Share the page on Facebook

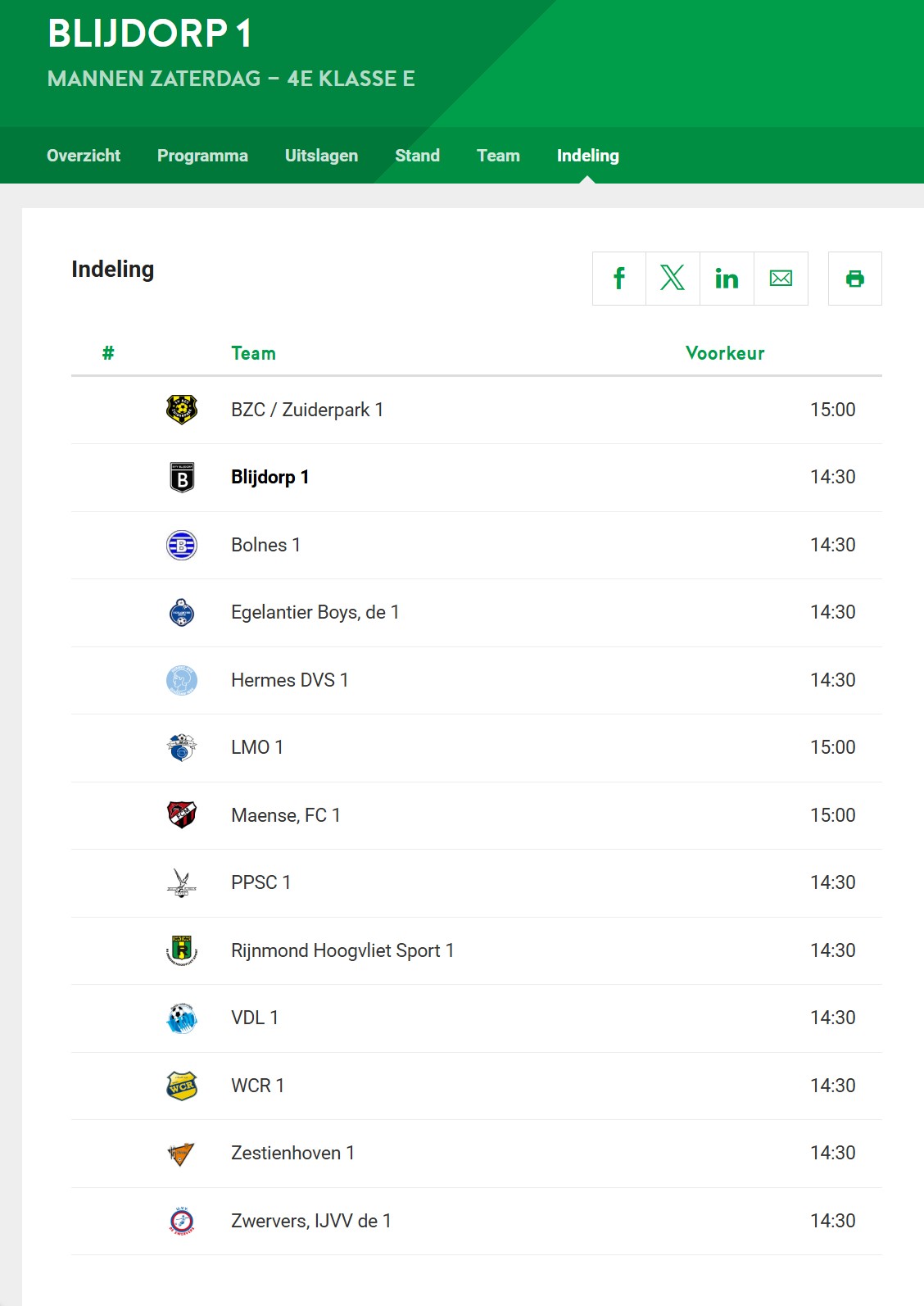(619, 279)
